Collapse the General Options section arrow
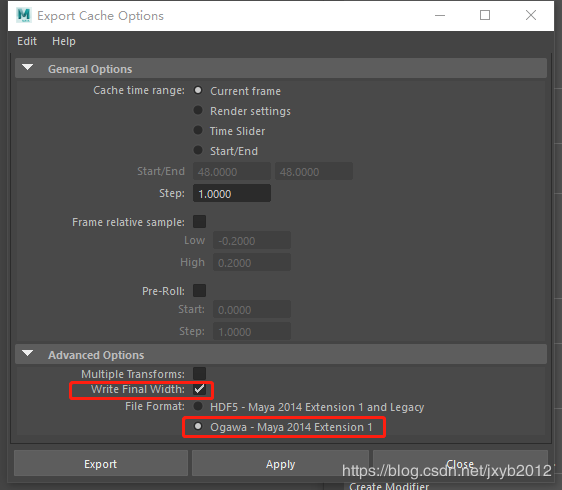The height and width of the screenshot is (490, 562). coord(28,67)
